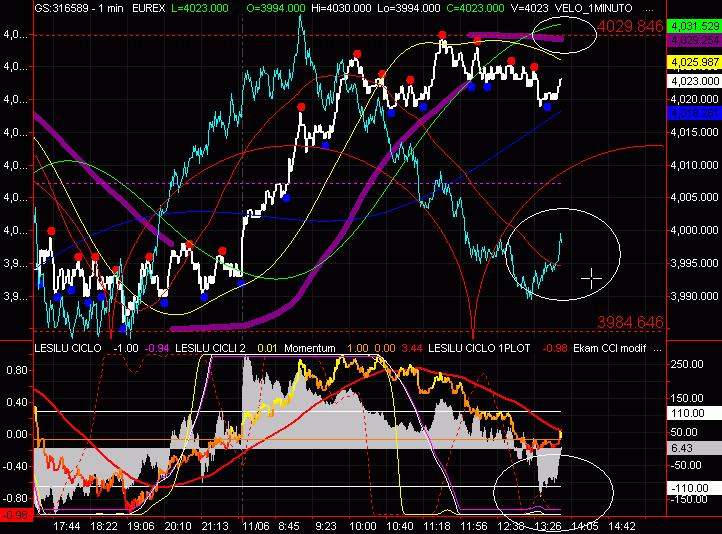Click the green 4,031.529 price tag
Screen dimensions: 722x534
click(694, 26)
